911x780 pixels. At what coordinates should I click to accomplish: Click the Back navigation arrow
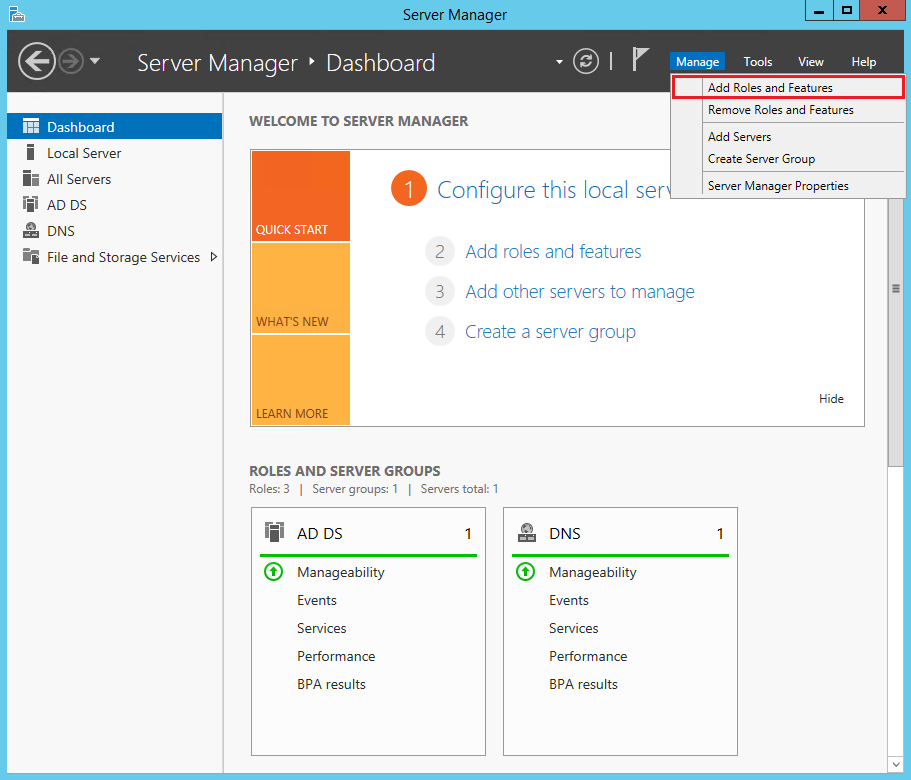pos(37,62)
